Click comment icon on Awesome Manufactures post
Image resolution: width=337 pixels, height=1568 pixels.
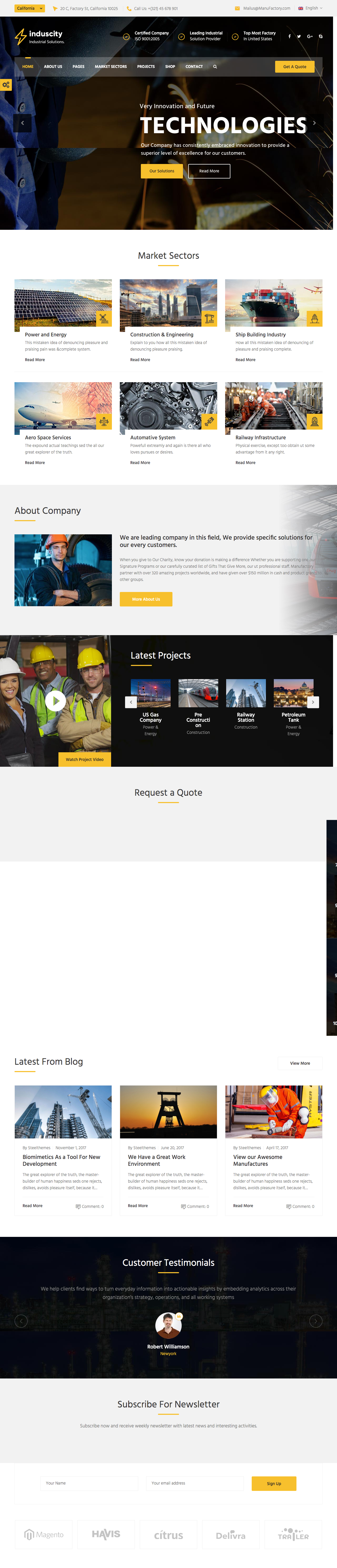pyautogui.click(x=289, y=1206)
